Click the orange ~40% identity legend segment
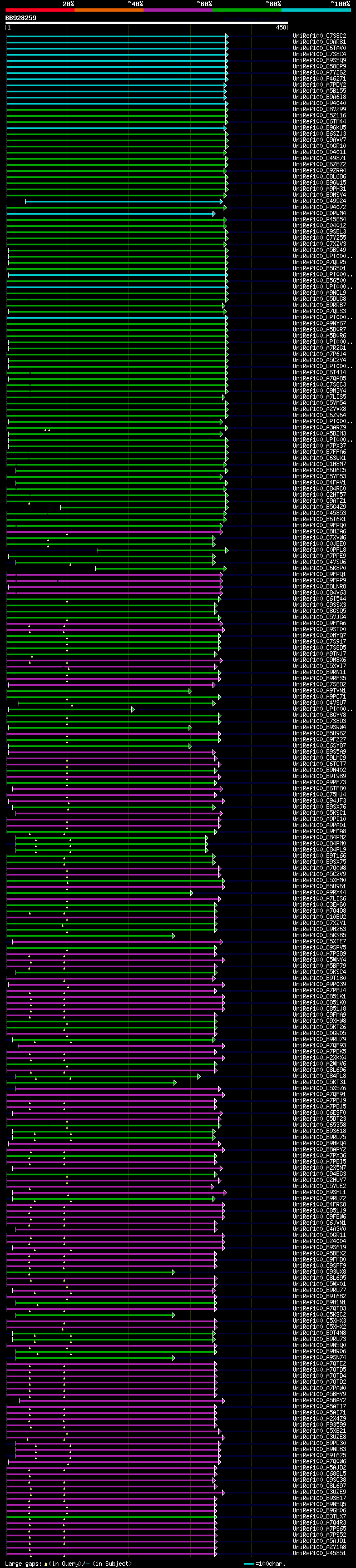Viewport: 356px width, 1568px height. 109,10
